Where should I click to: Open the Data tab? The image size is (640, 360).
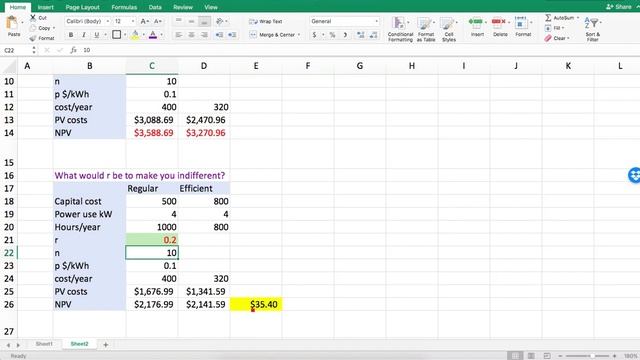[x=155, y=7]
